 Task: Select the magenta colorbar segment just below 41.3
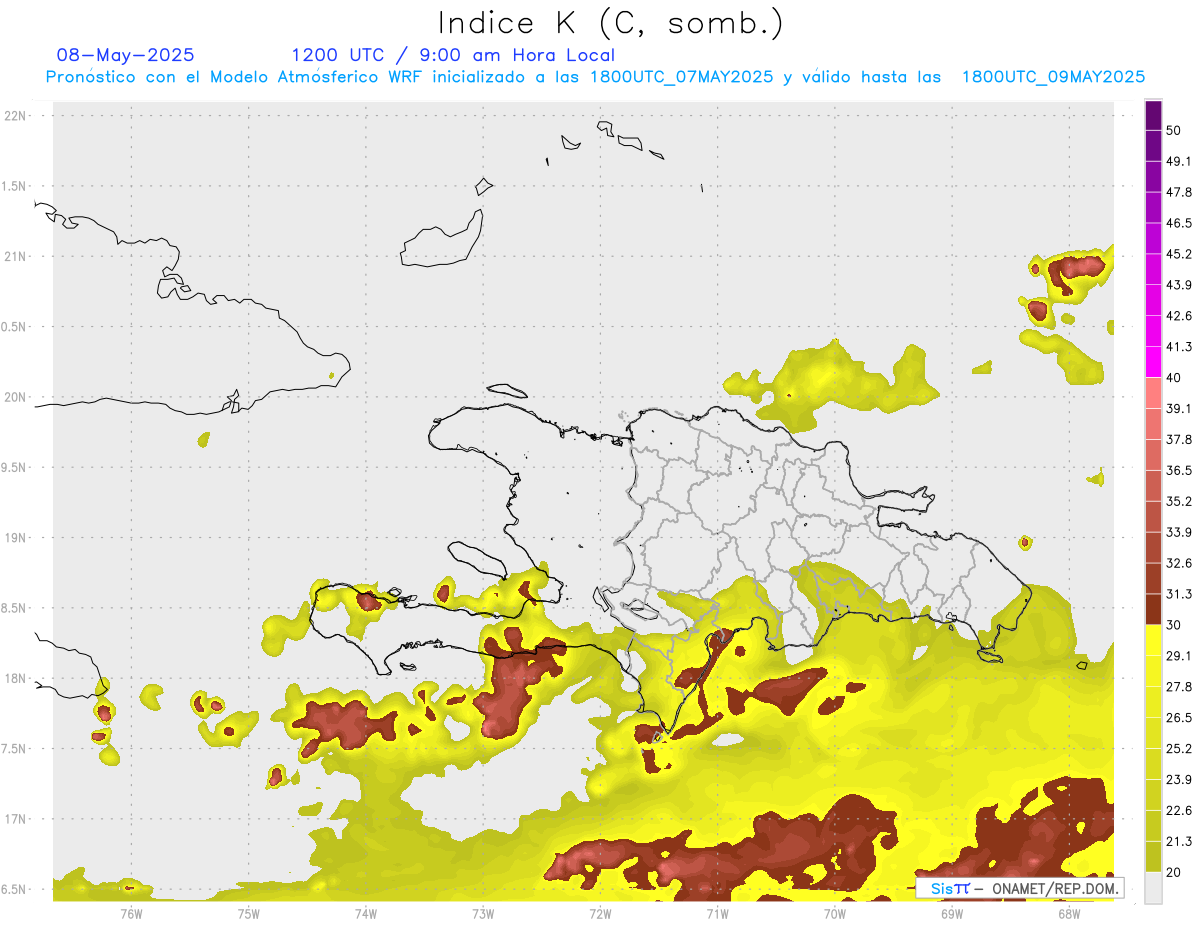(1153, 362)
